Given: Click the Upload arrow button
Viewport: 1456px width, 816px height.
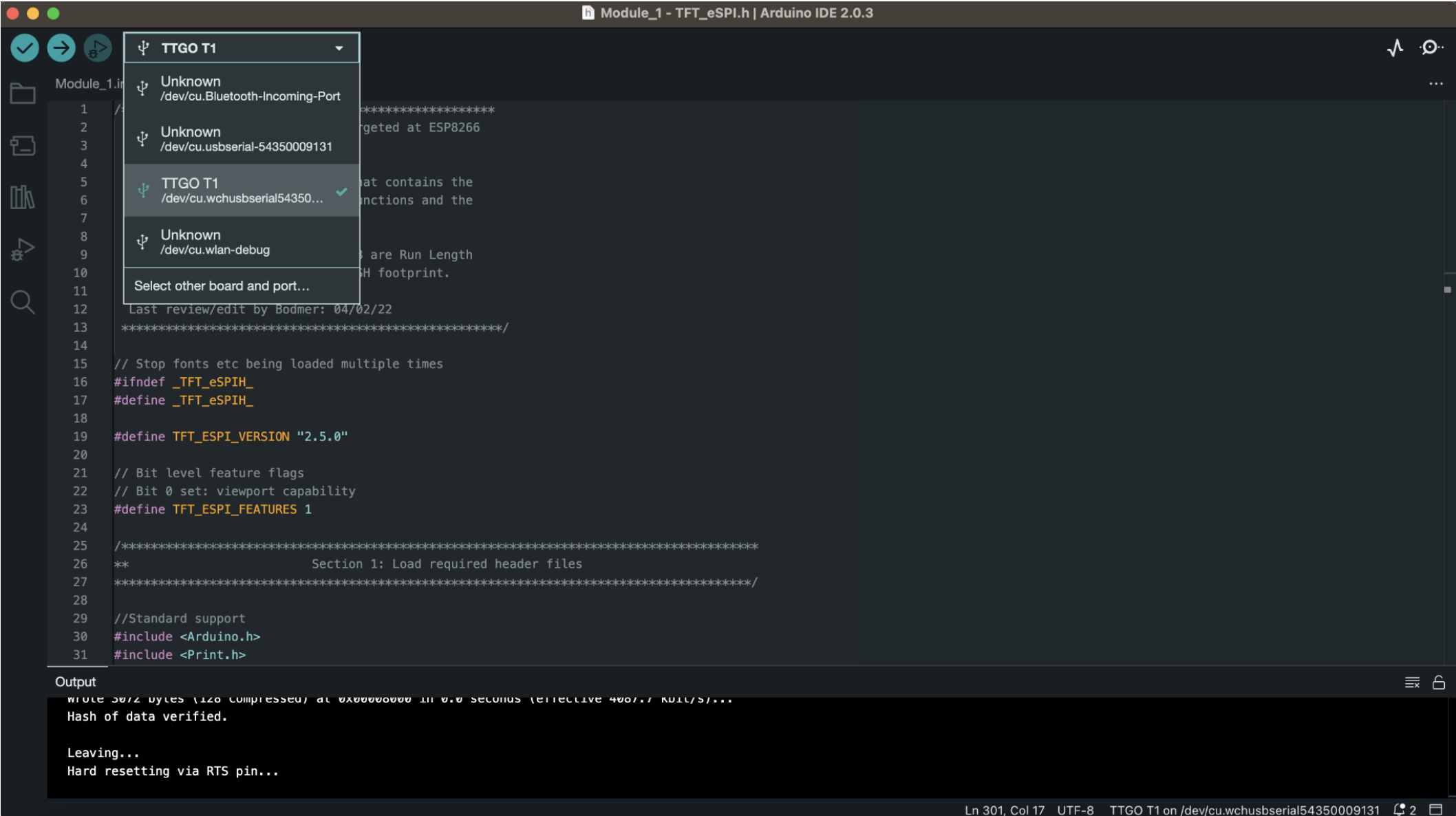Looking at the screenshot, I should pyautogui.click(x=61, y=48).
